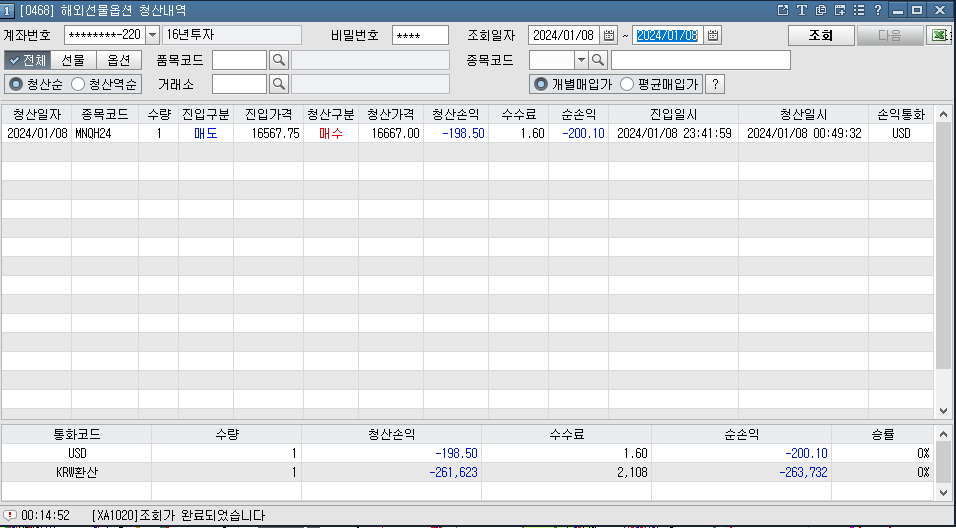Open help question mark in title bar
This screenshot has width=956, height=528.
[877, 10]
